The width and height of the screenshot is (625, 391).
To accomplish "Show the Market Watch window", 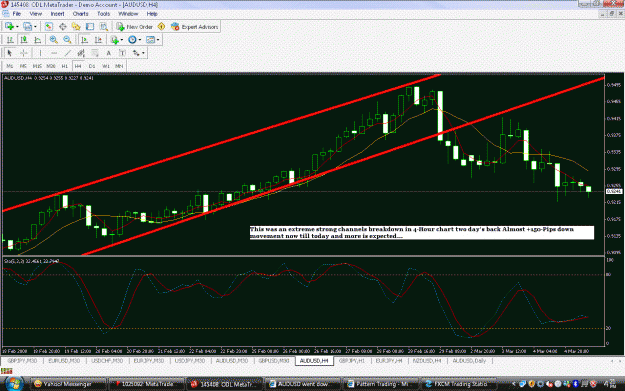I will (49, 27).
